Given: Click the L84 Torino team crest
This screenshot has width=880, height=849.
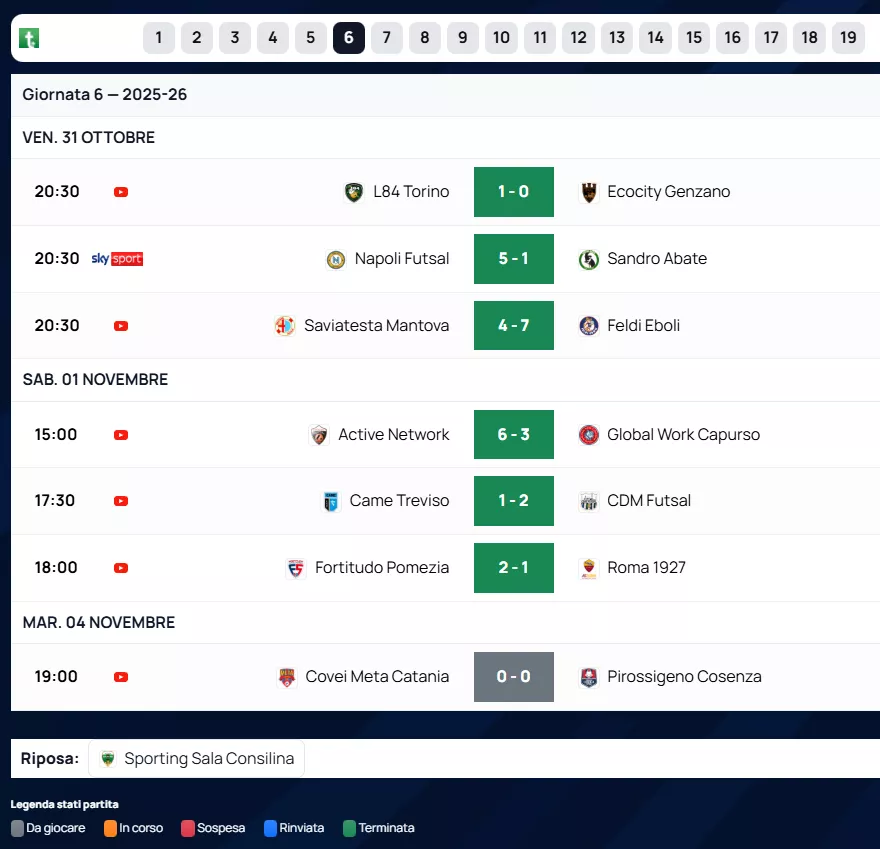Looking at the screenshot, I should pos(353,192).
